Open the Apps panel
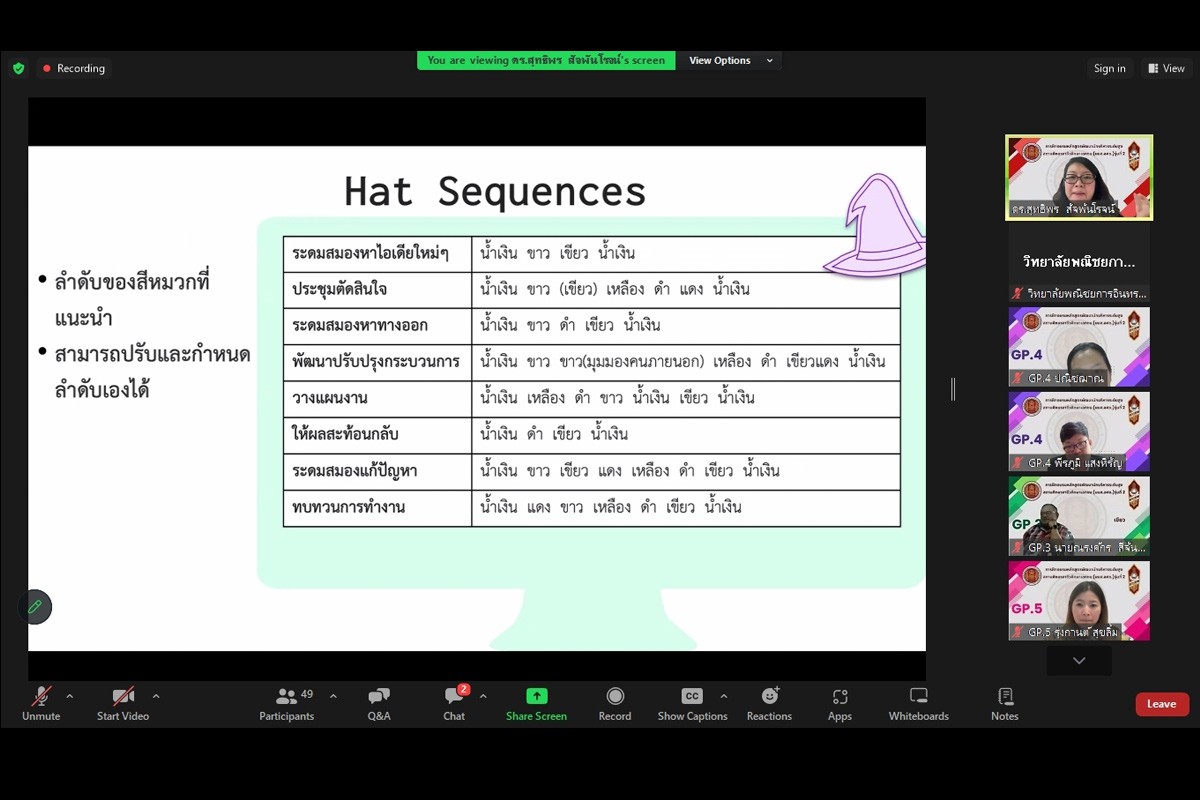Image resolution: width=1200 pixels, height=800 pixels. click(x=840, y=696)
